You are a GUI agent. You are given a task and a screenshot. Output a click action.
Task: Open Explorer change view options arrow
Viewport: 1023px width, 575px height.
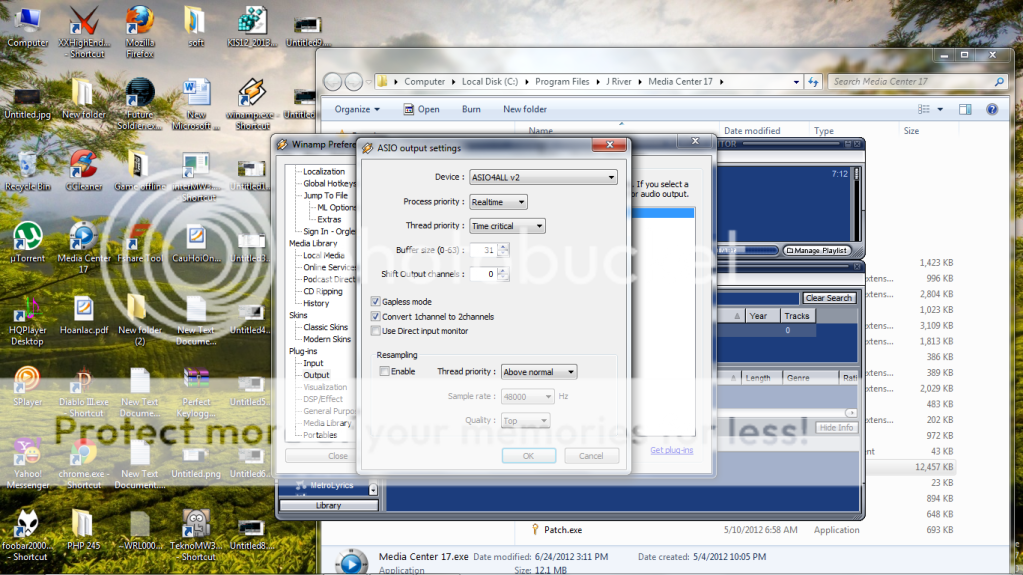940,110
